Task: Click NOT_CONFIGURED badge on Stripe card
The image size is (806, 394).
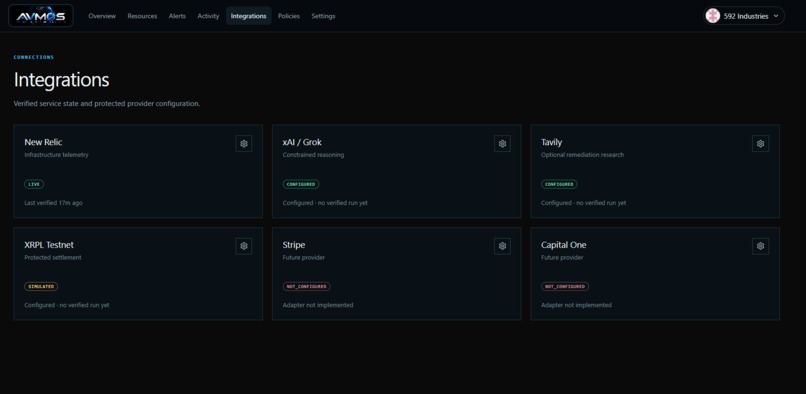Action: pyautogui.click(x=306, y=286)
